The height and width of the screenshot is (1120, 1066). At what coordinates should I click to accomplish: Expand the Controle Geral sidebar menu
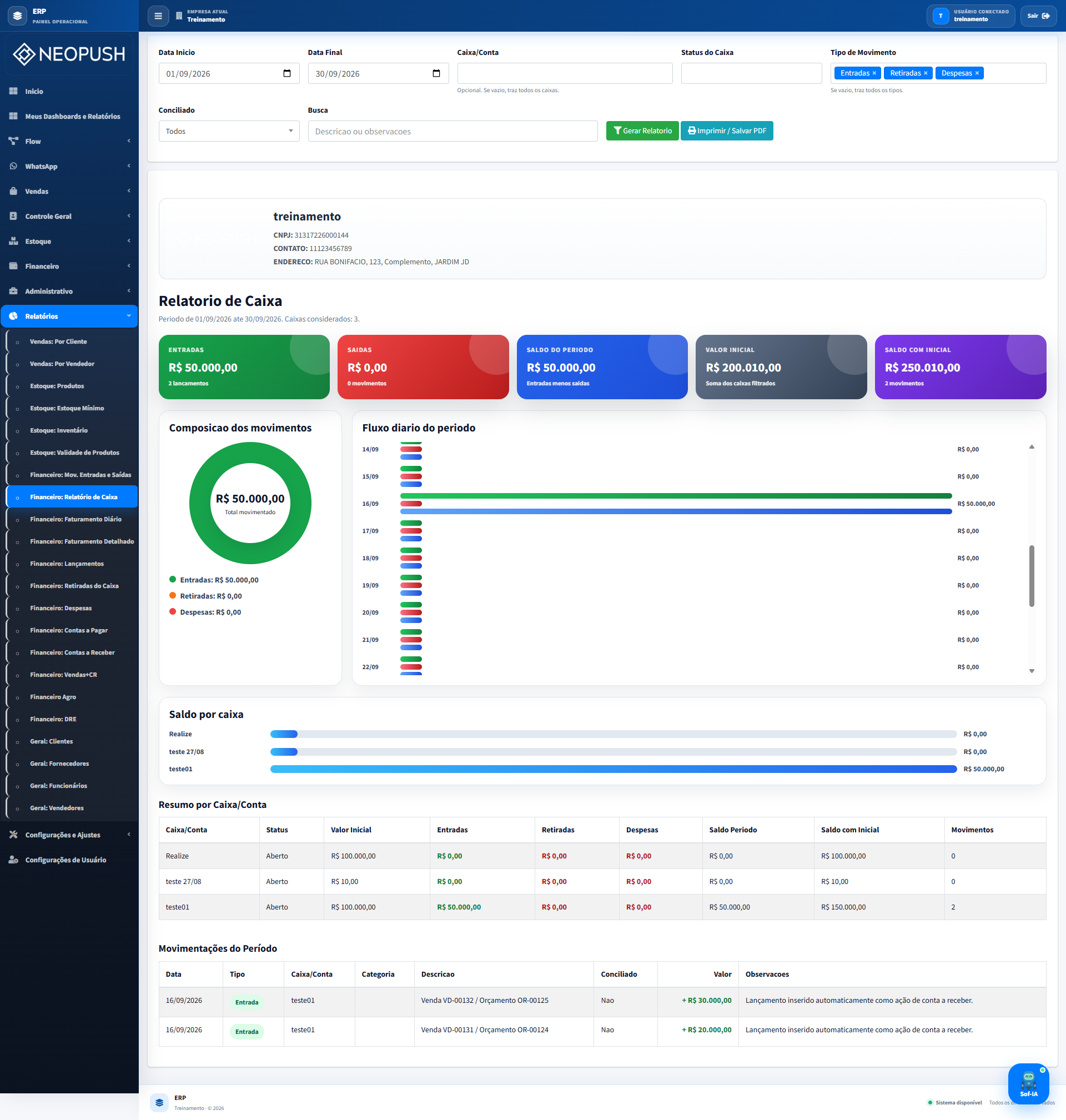(69, 217)
